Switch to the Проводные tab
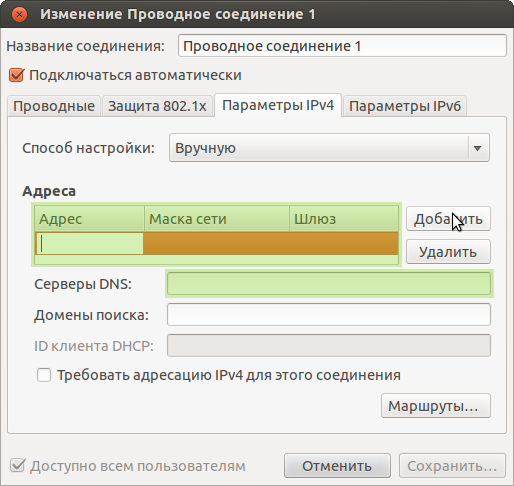Viewport: 514px width, 486px height. tap(54, 106)
